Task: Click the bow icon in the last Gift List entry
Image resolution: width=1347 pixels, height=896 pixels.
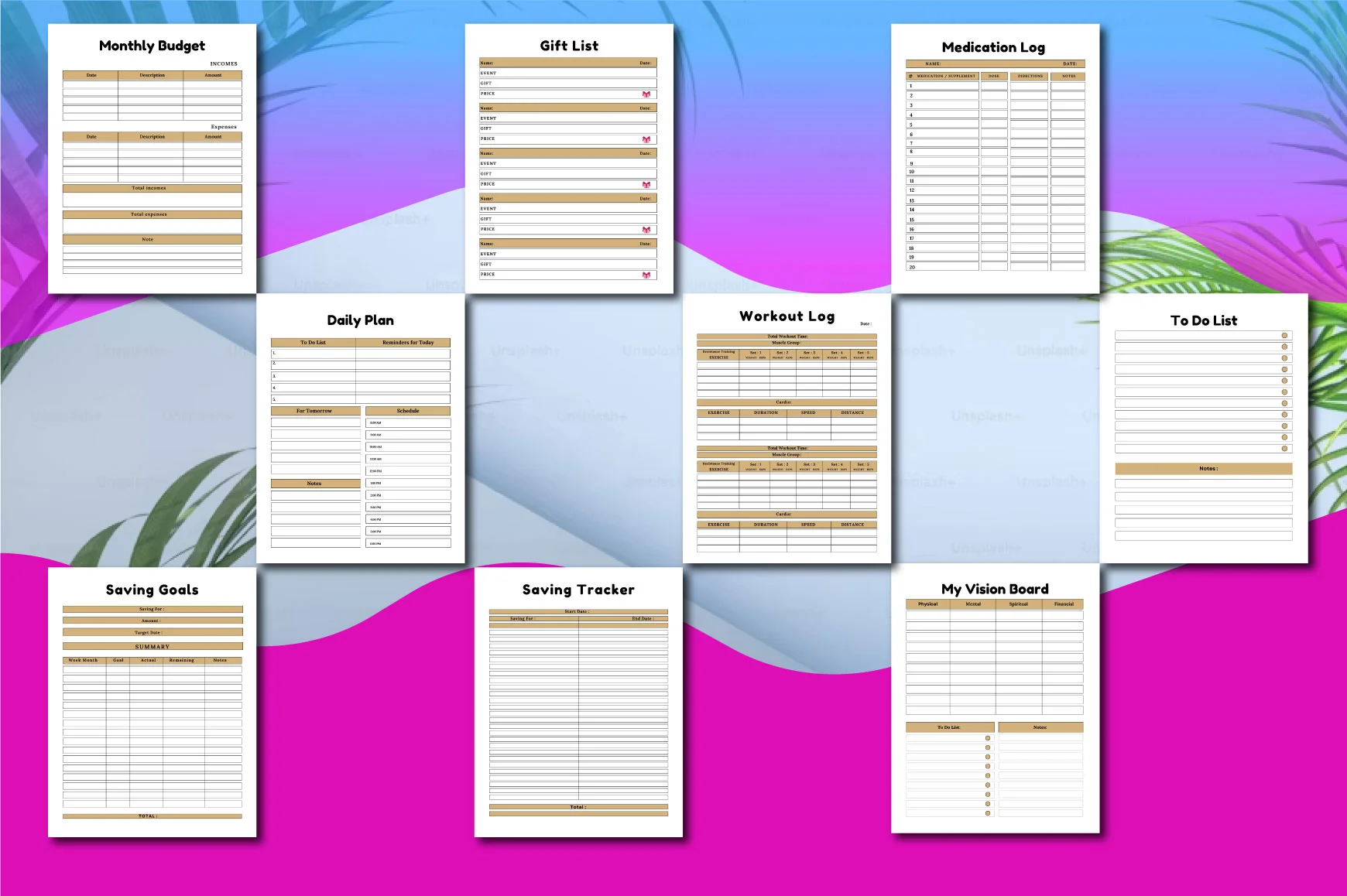Action: (646, 275)
